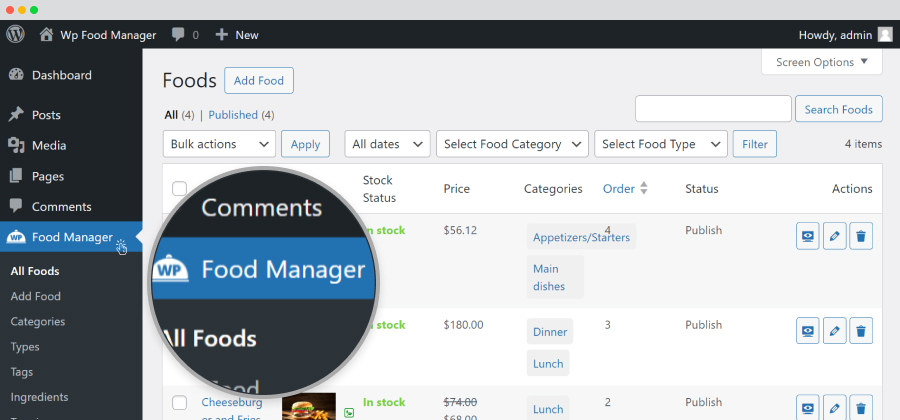Edit the food priced $56.12

coord(835,236)
